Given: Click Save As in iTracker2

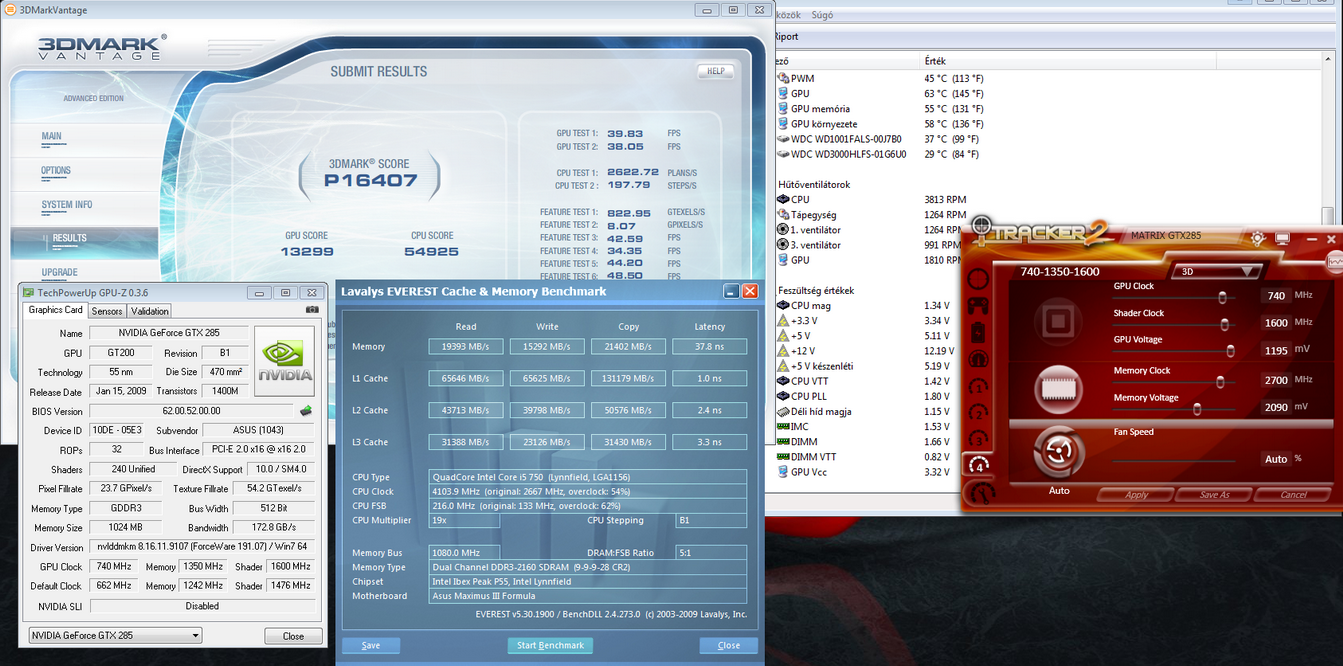Looking at the screenshot, I should (1214, 495).
